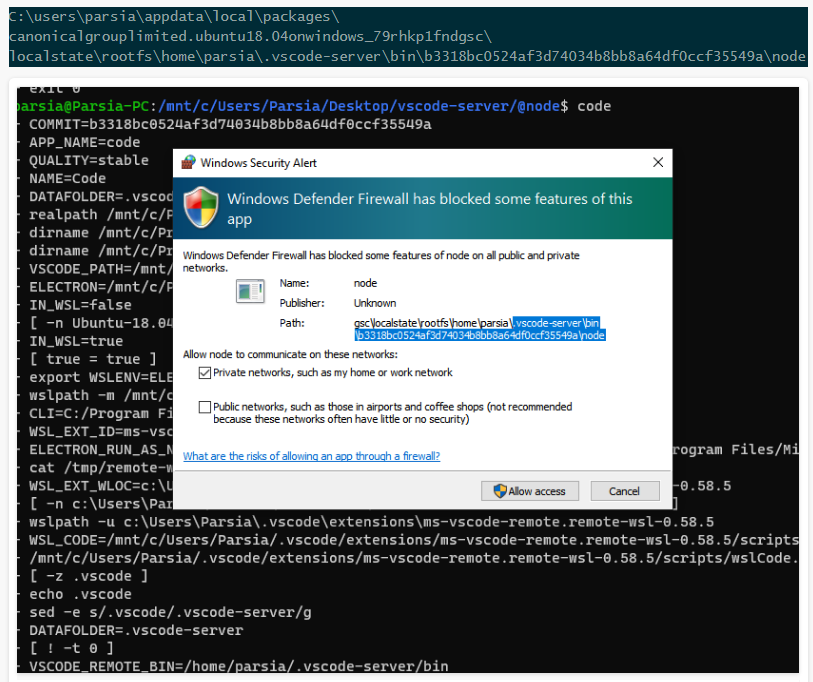Click the 'code' command in terminal prompt
This screenshot has height=682, width=813.
click(x=594, y=106)
